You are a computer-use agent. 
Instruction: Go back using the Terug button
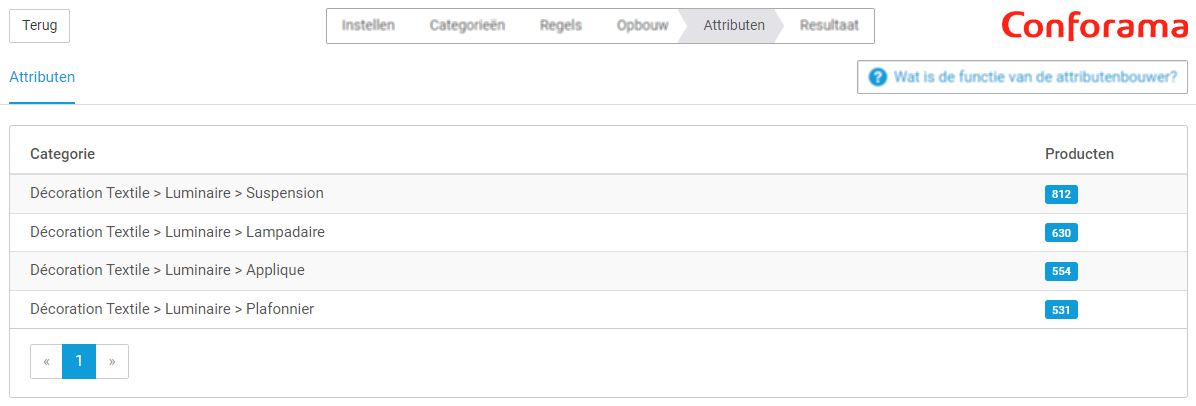(40, 25)
